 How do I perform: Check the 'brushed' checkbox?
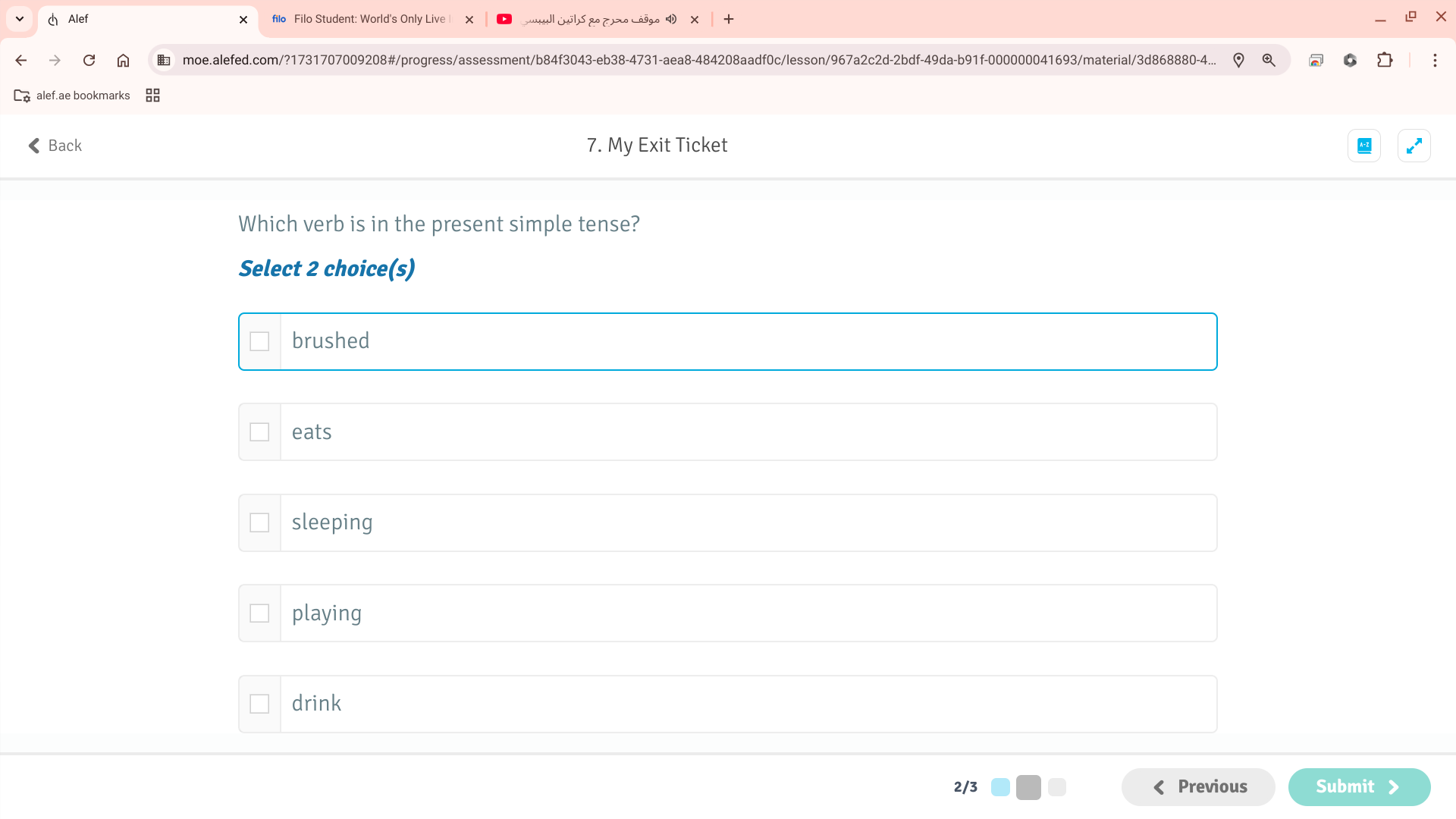[259, 341]
